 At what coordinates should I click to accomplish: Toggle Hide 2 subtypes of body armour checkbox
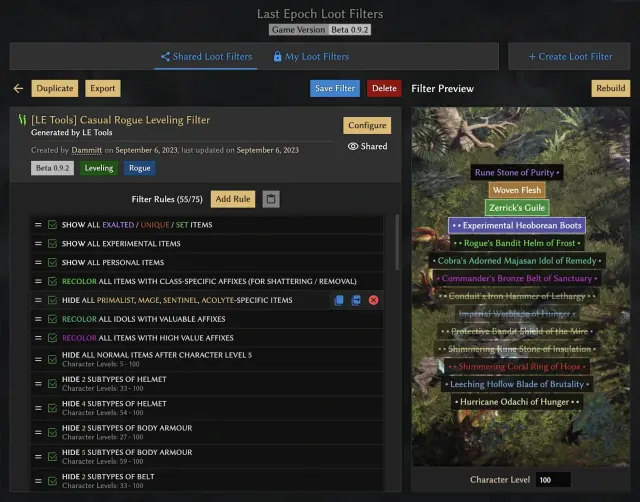pos(52,432)
